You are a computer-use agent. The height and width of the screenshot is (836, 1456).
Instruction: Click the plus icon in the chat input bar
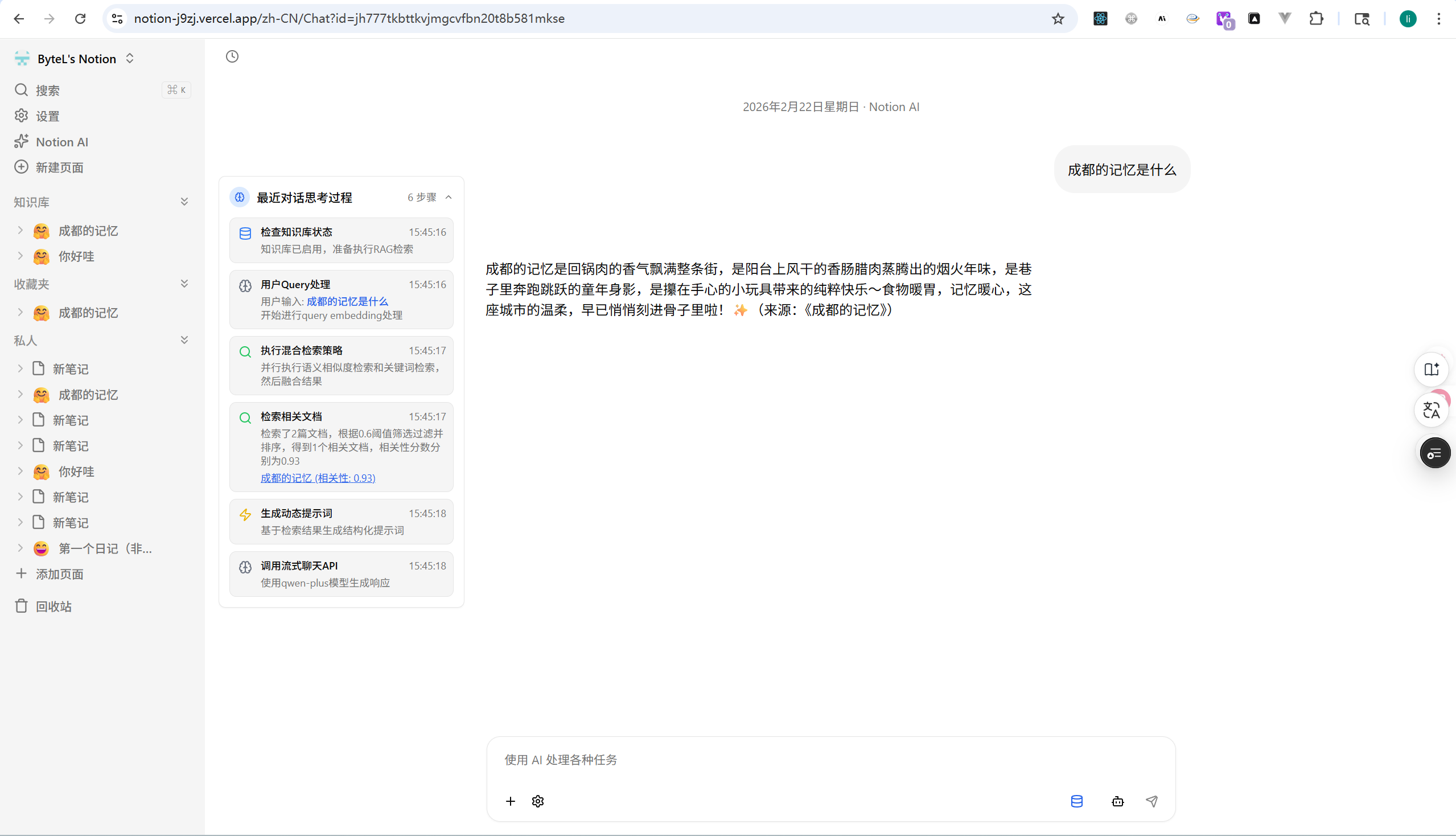[510, 801]
